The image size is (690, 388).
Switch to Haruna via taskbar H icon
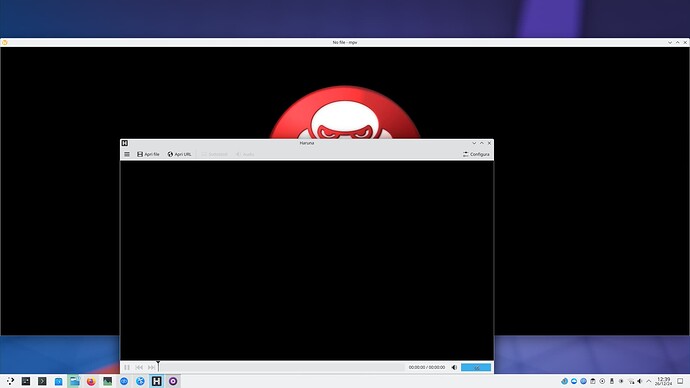pyautogui.click(x=157, y=381)
